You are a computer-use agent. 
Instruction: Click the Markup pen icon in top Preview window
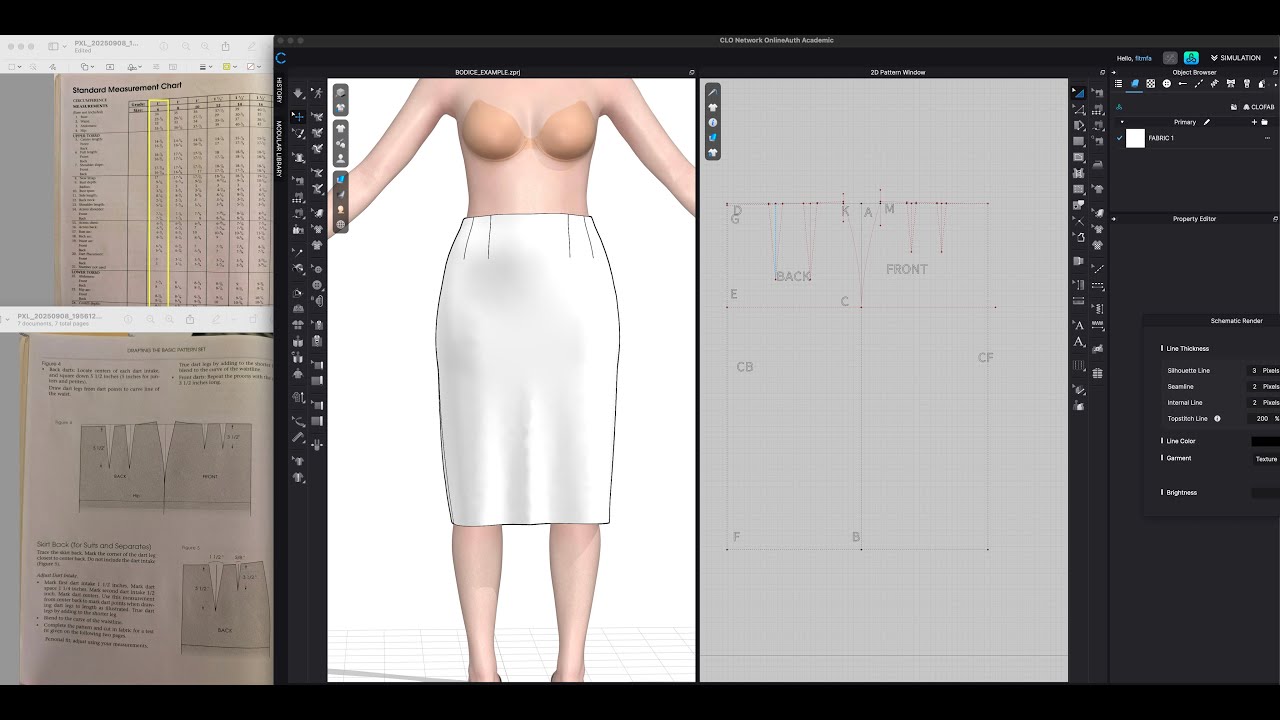[x=252, y=46]
